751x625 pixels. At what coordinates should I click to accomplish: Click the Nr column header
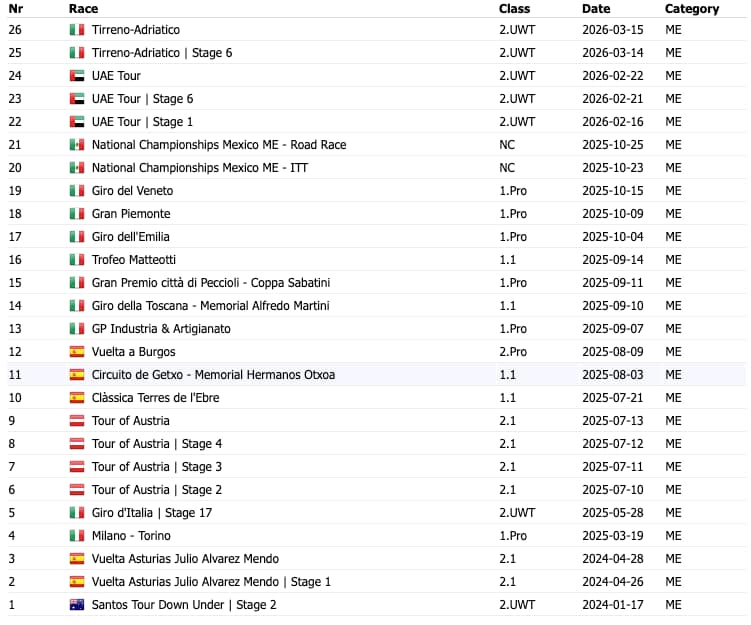15,9
